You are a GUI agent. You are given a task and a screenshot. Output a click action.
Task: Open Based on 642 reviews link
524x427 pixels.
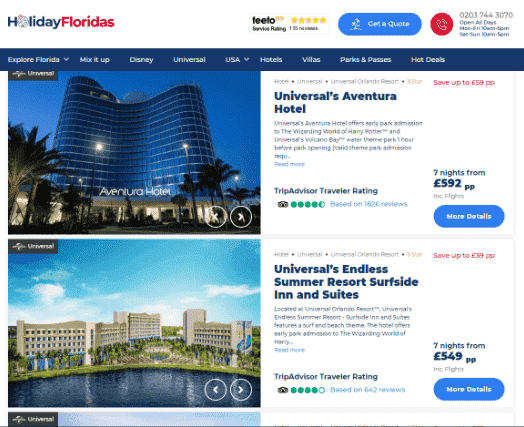(367, 390)
